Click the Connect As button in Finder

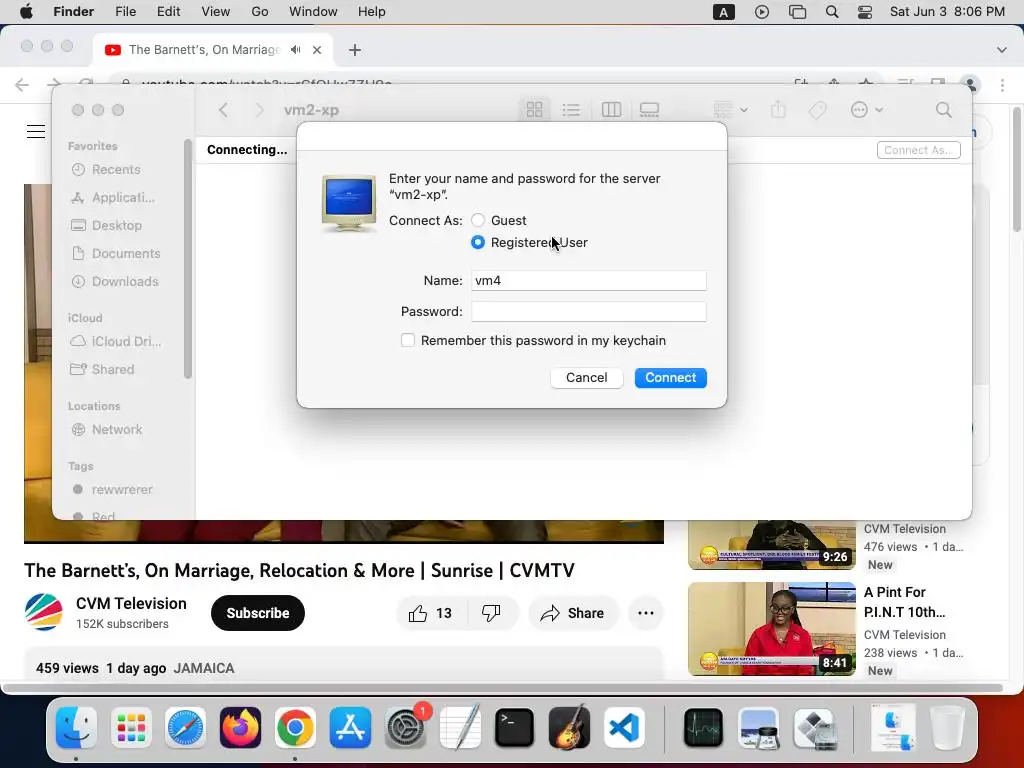pyautogui.click(x=918, y=150)
